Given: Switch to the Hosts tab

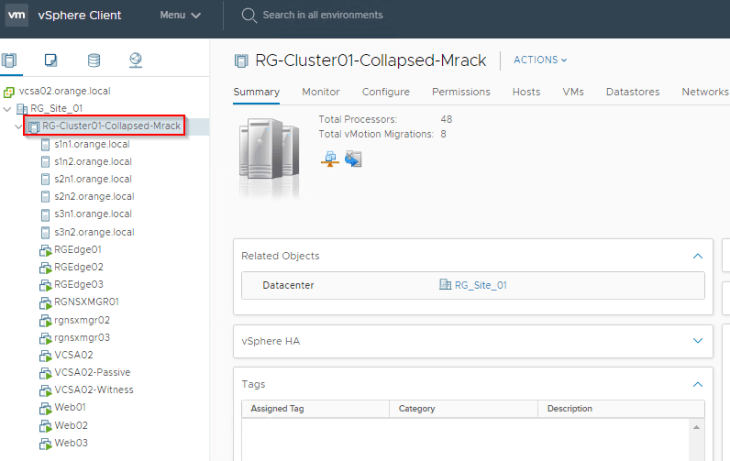Looking at the screenshot, I should 526,92.
